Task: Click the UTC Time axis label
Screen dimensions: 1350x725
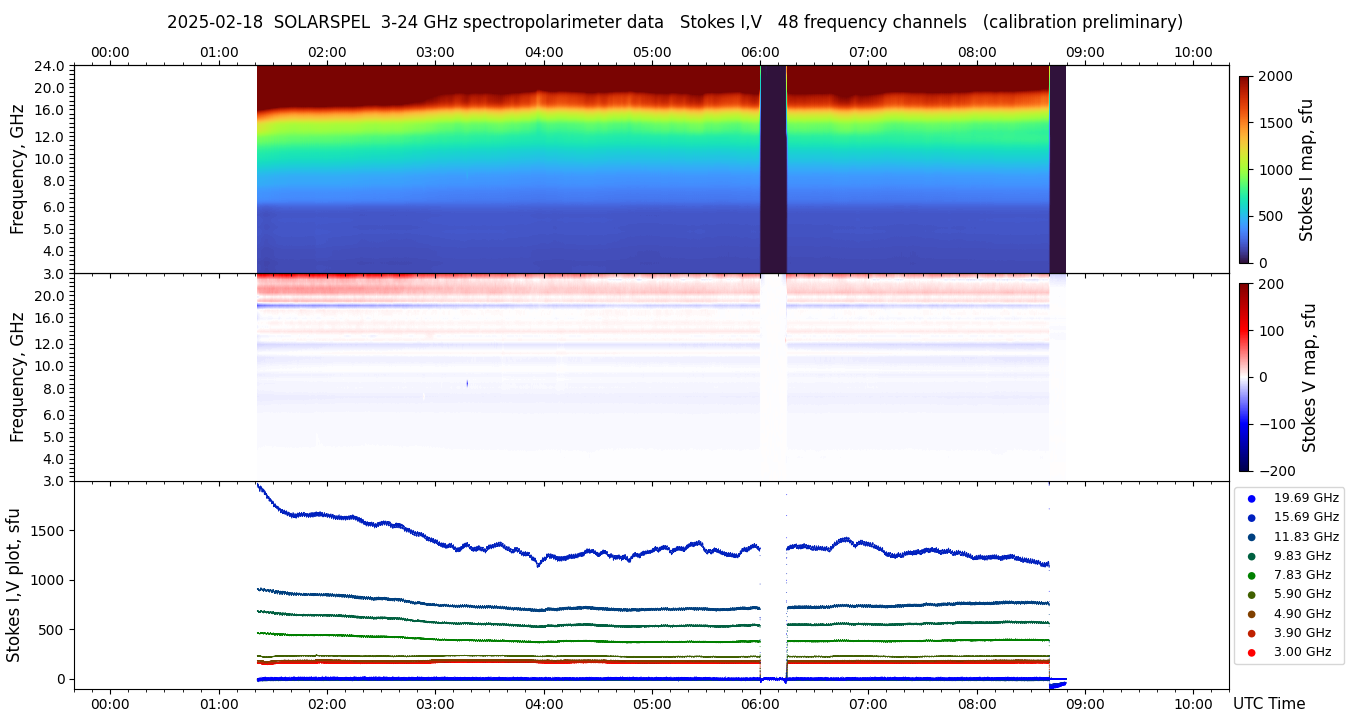Action: point(1269,704)
